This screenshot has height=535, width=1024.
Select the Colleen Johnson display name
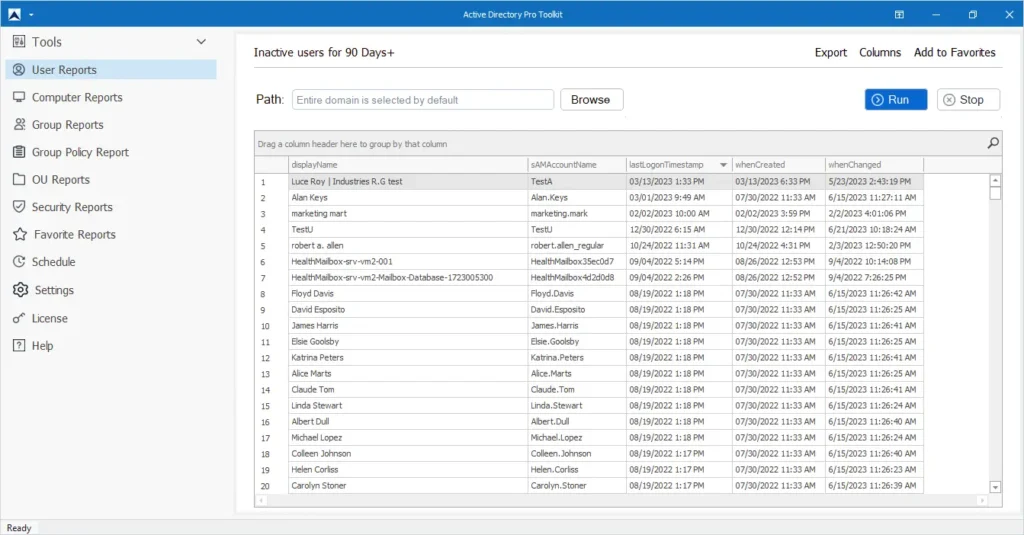pyautogui.click(x=408, y=453)
